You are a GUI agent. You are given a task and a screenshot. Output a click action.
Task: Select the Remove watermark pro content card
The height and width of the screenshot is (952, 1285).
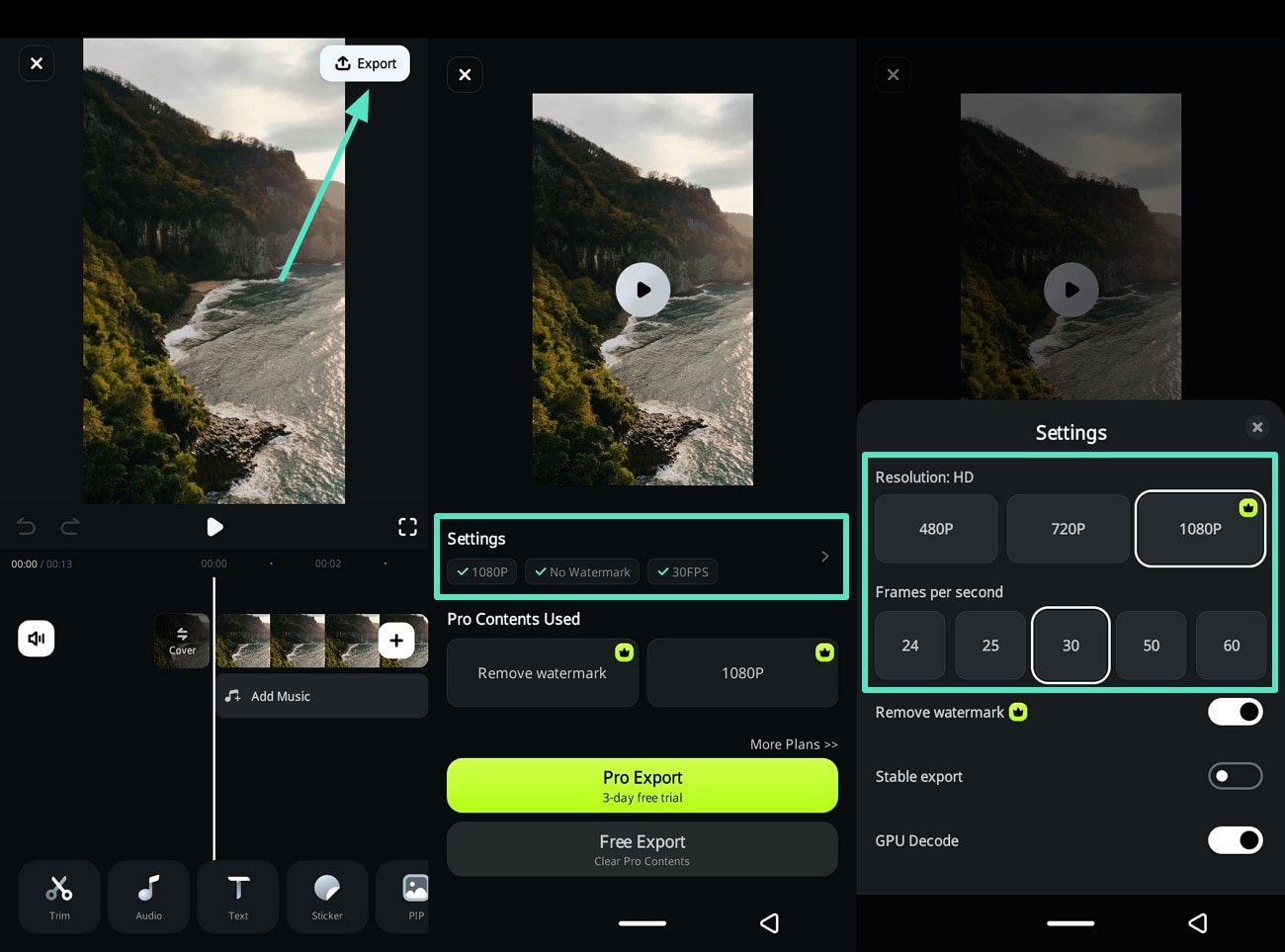click(x=542, y=672)
